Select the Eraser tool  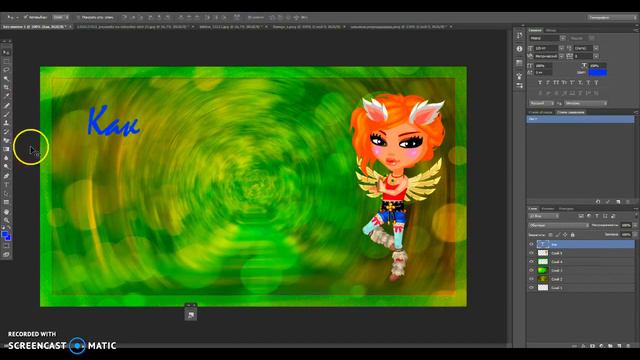point(6,140)
